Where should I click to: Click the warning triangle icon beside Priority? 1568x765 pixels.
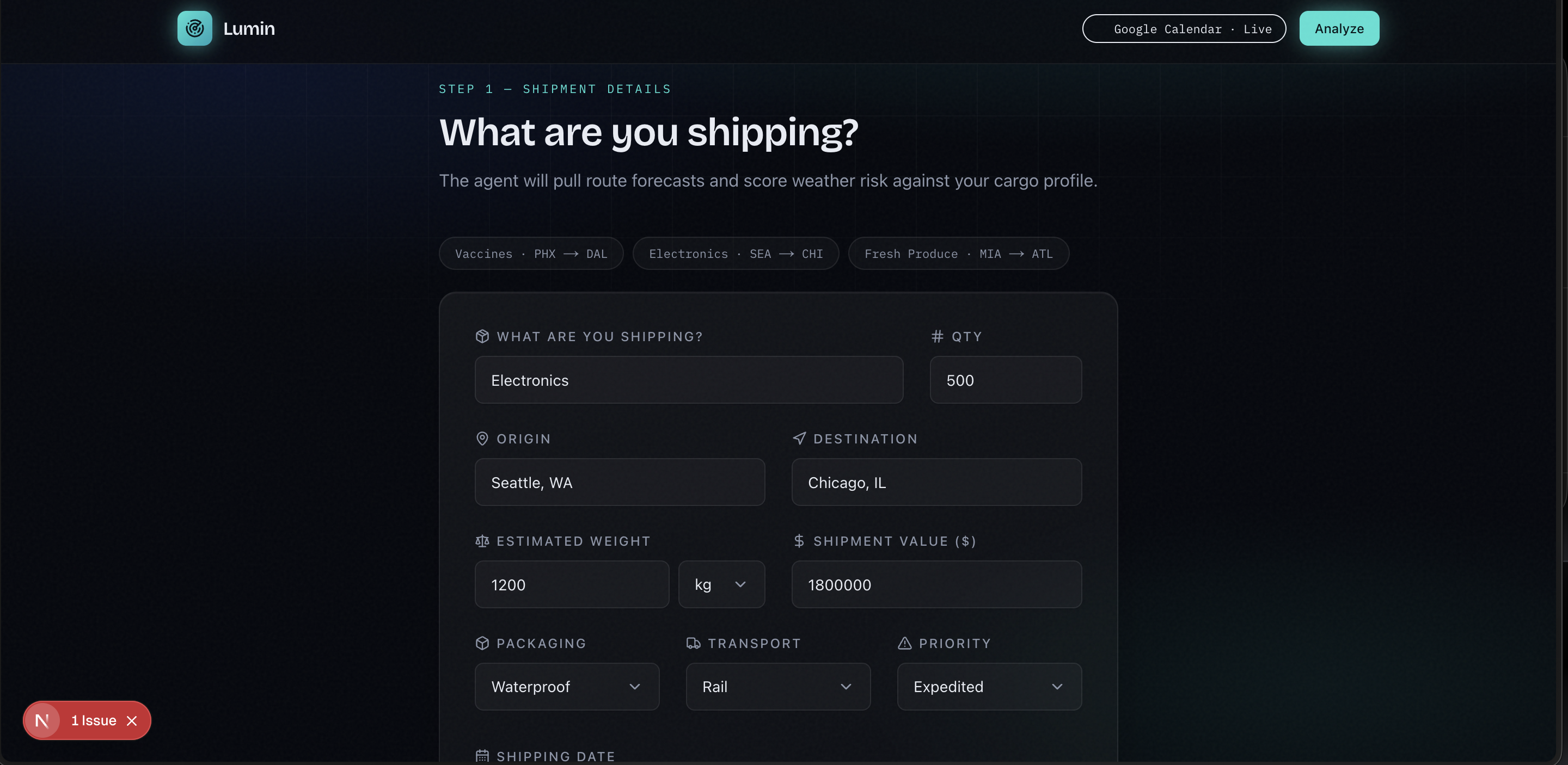[x=904, y=643]
